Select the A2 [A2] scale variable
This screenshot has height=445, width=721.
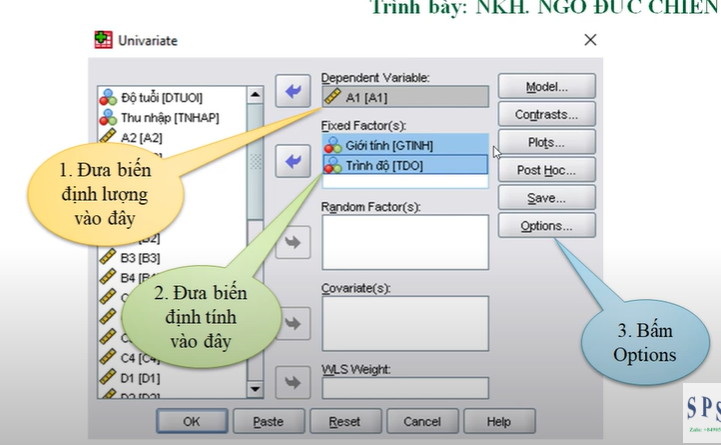pyautogui.click(x=142, y=137)
